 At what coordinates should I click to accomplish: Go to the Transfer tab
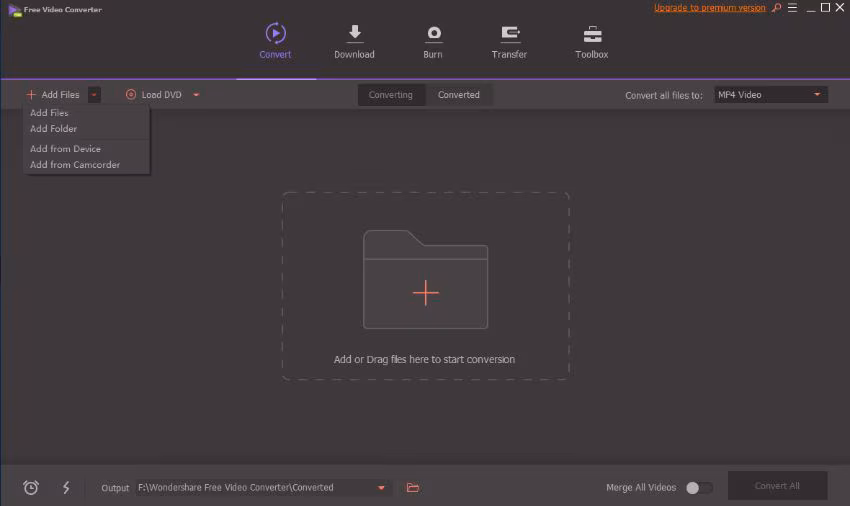coord(510,41)
